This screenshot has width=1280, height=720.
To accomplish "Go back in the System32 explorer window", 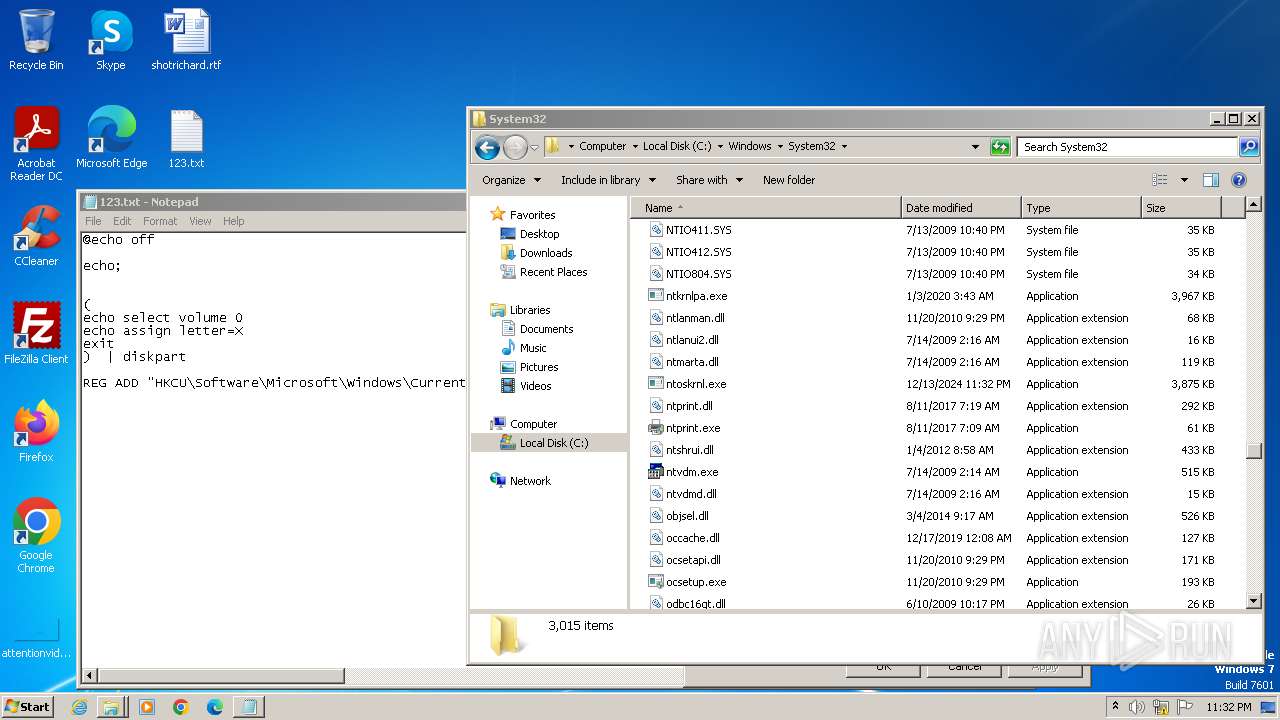I will coord(487,147).
